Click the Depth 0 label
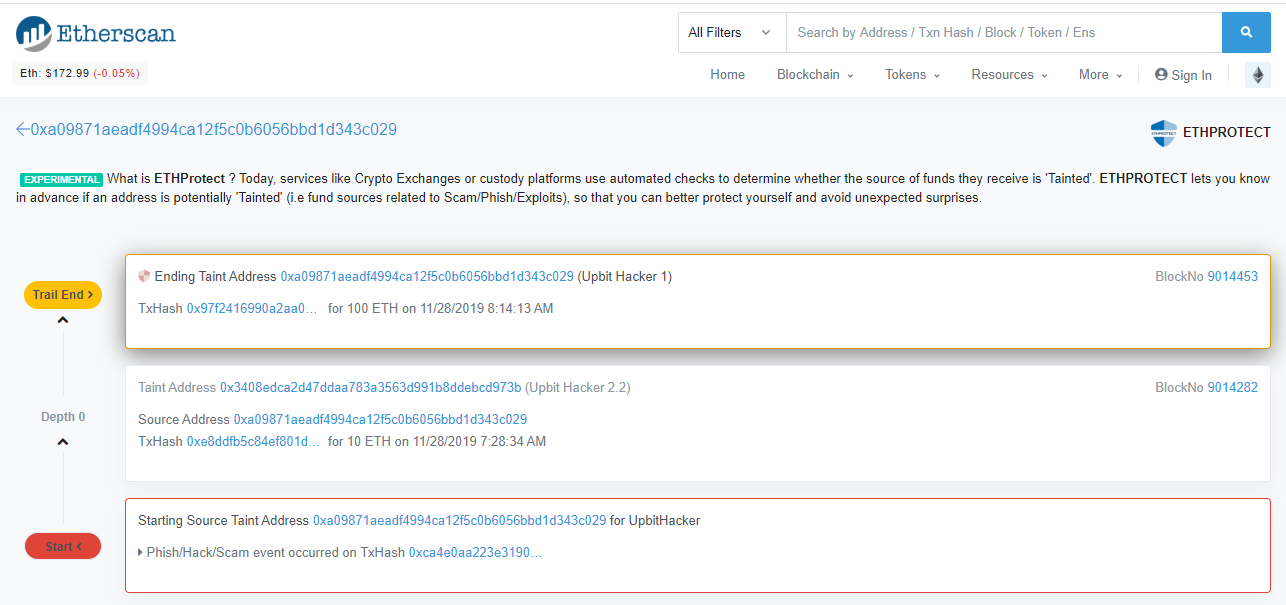This screenshot has width=1286, height=605. click(x=63, y=416)
